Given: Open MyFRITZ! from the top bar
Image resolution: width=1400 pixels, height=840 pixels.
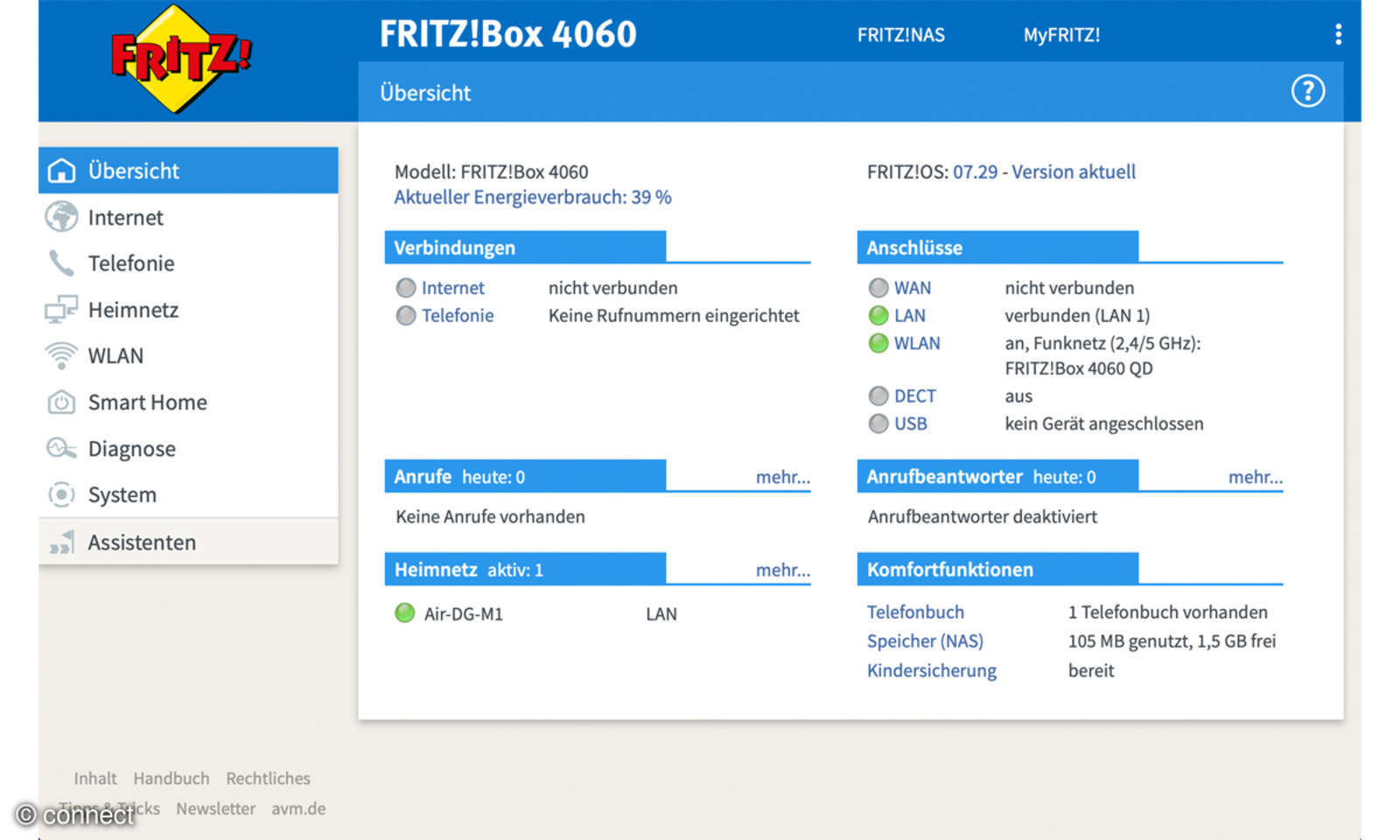Looking at the screenshot, I should click(x=1061, y=35).
